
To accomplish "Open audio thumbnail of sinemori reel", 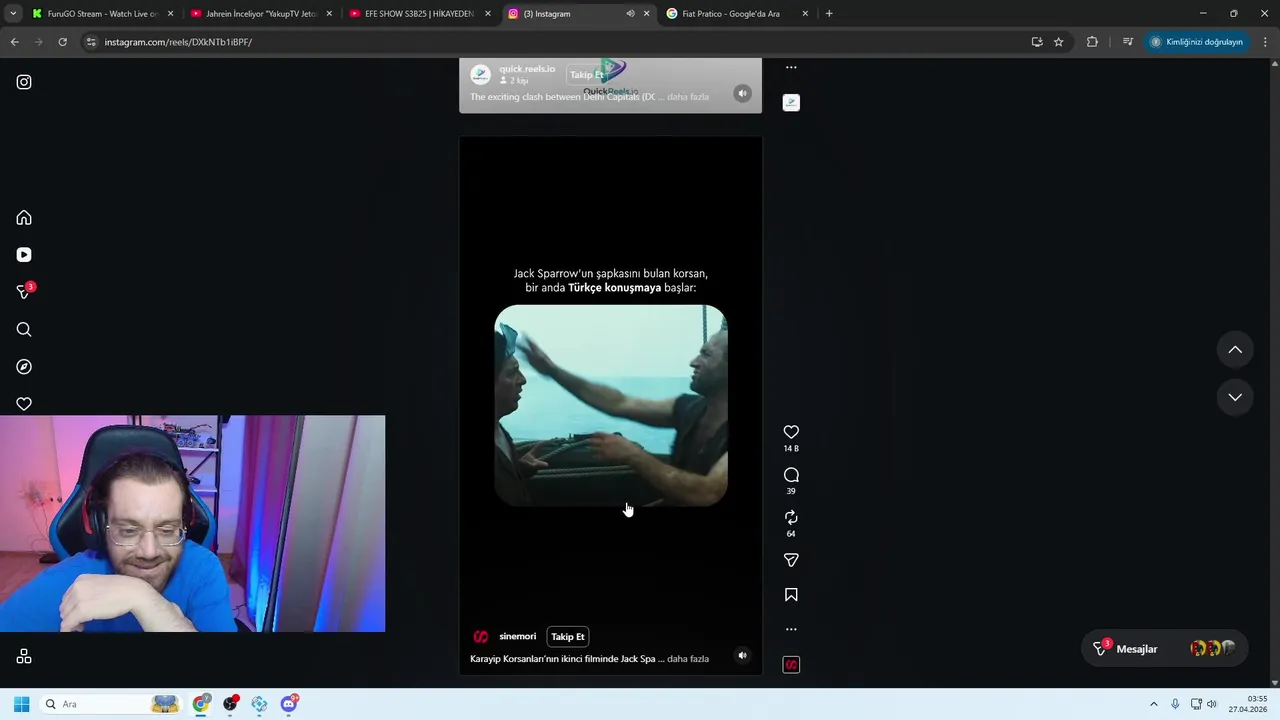I will [791, 665].
